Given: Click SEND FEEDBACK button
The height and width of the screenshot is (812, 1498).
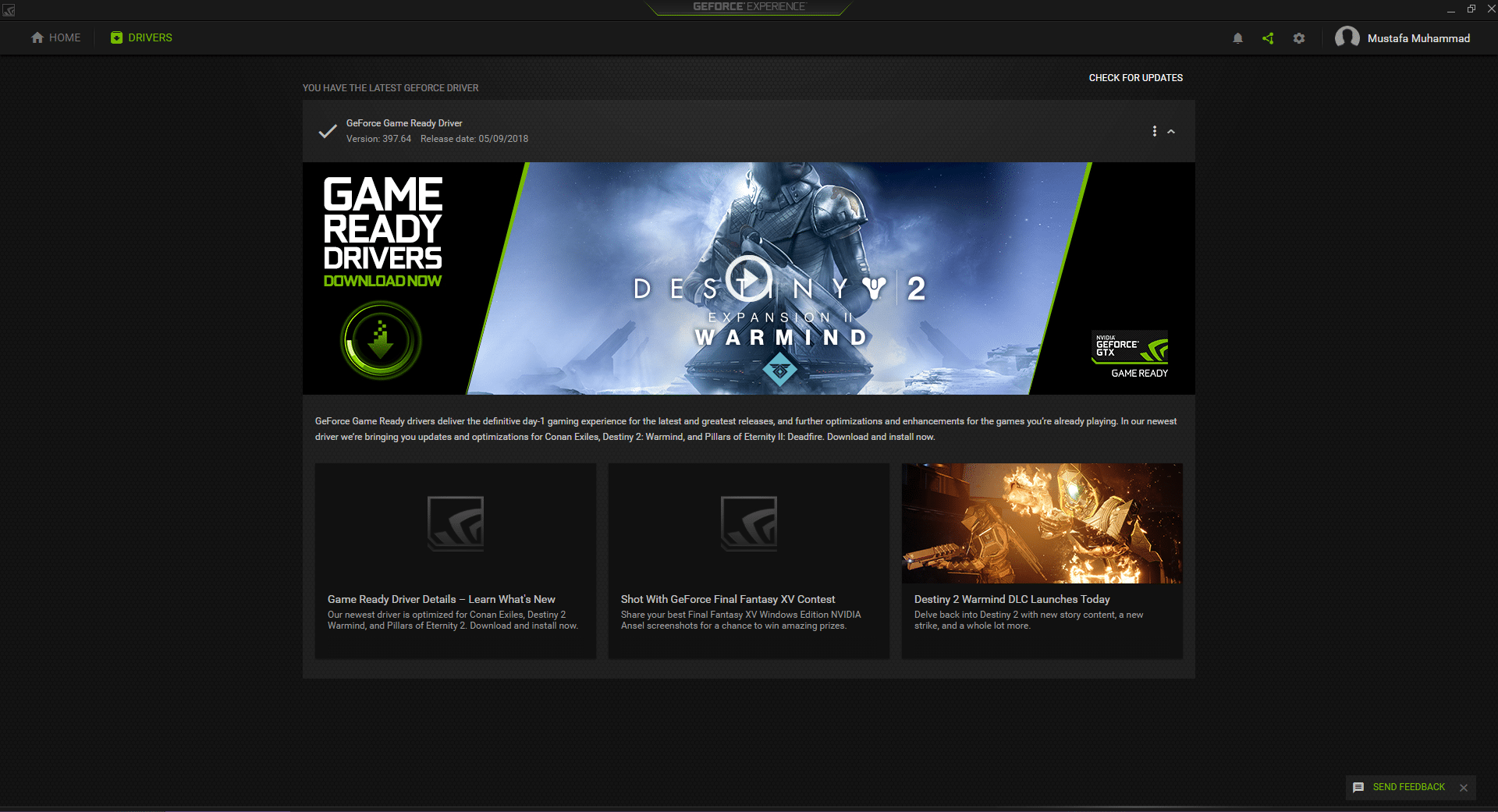Looking at the screenshot, I should pos(1408,787).
